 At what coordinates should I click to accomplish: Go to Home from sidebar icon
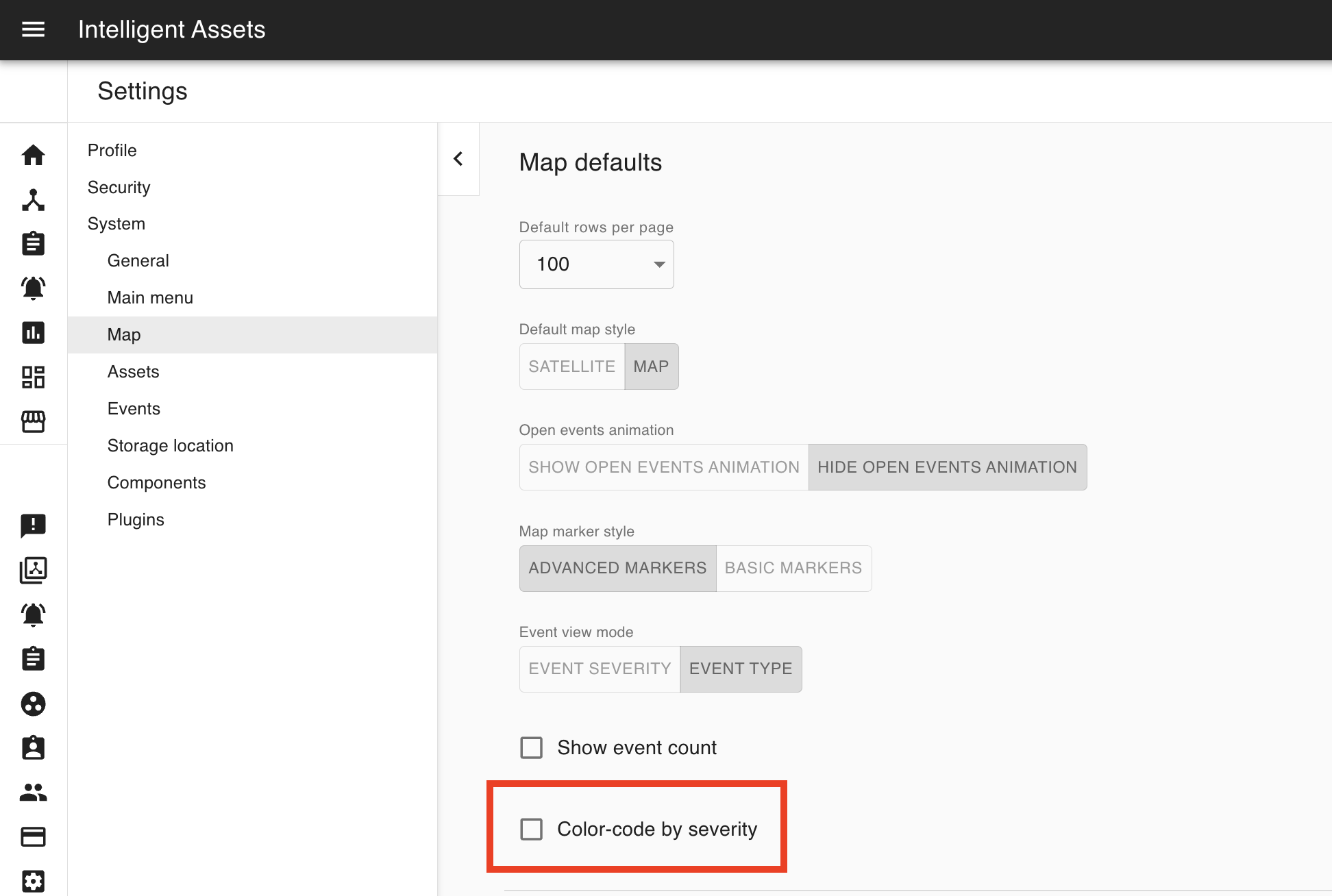[33, 155]
